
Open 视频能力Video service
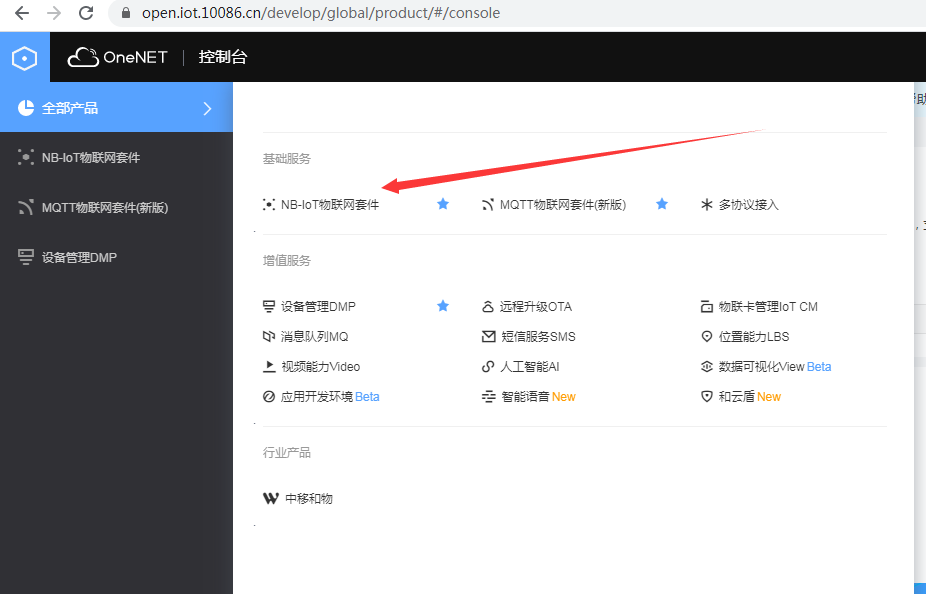[x=321, y=367]
